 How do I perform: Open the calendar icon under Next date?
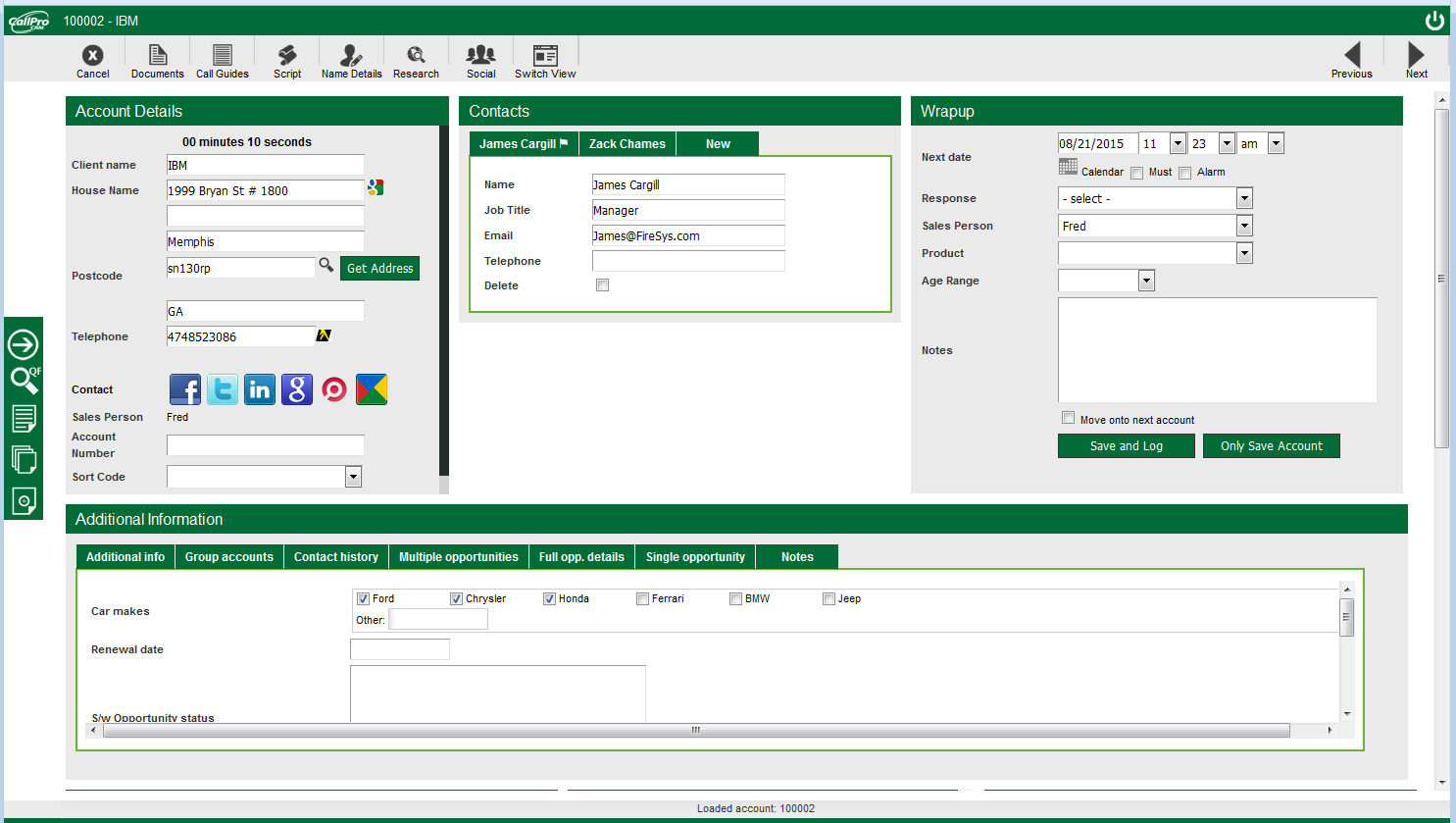click(x=1068, y=167)
